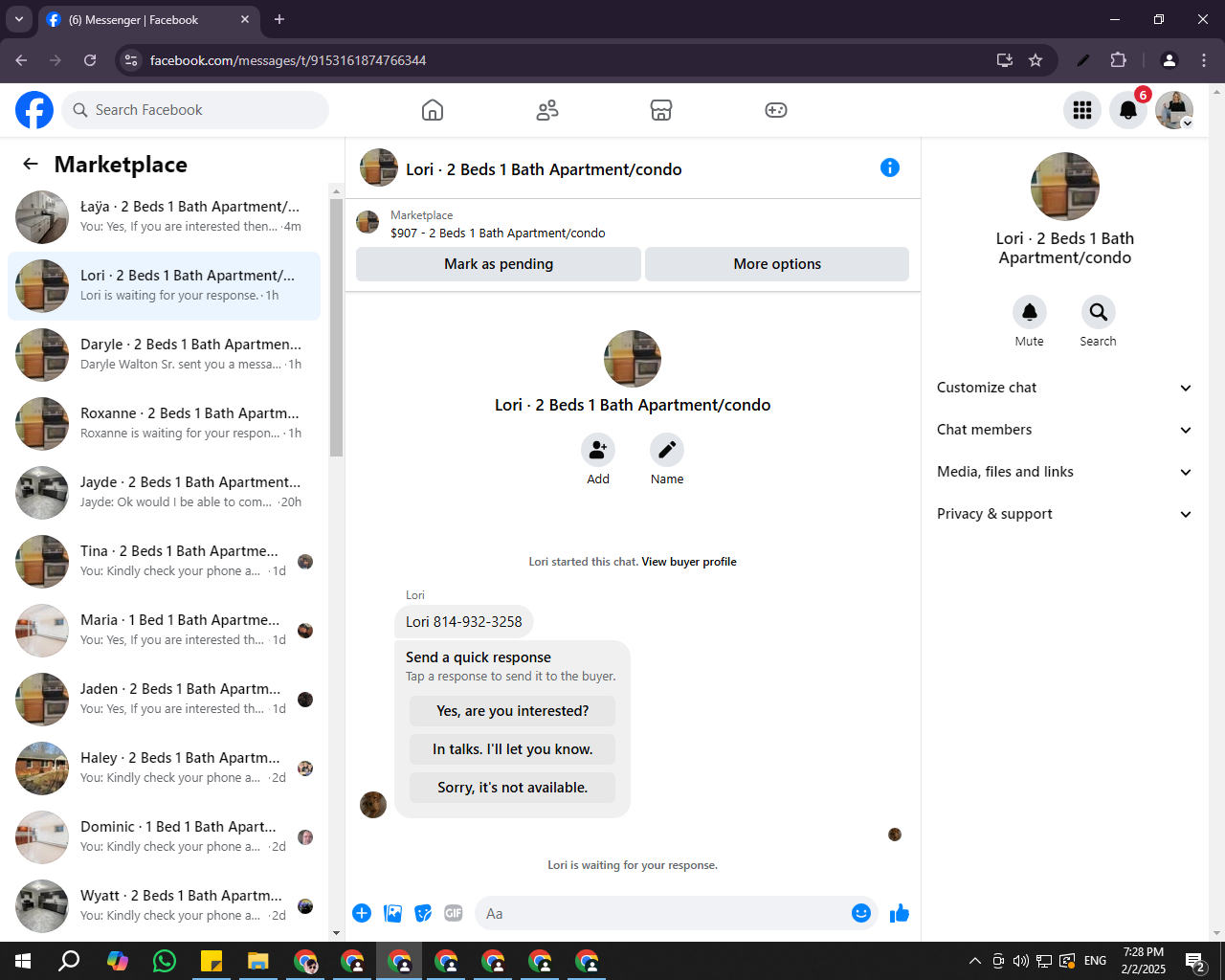The image size is (1225, 980).
Task: Open the browser tab list dropdown arrow
Action: pyautogui.click(x=18, y=19)
